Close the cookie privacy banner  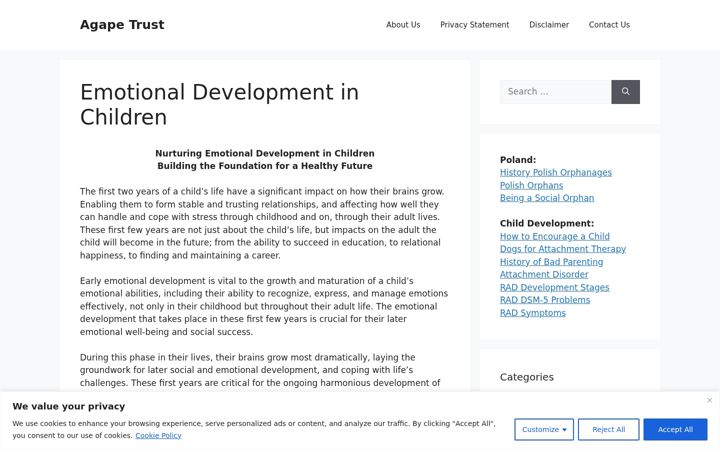pyautogui.click(x=709, y=400)
